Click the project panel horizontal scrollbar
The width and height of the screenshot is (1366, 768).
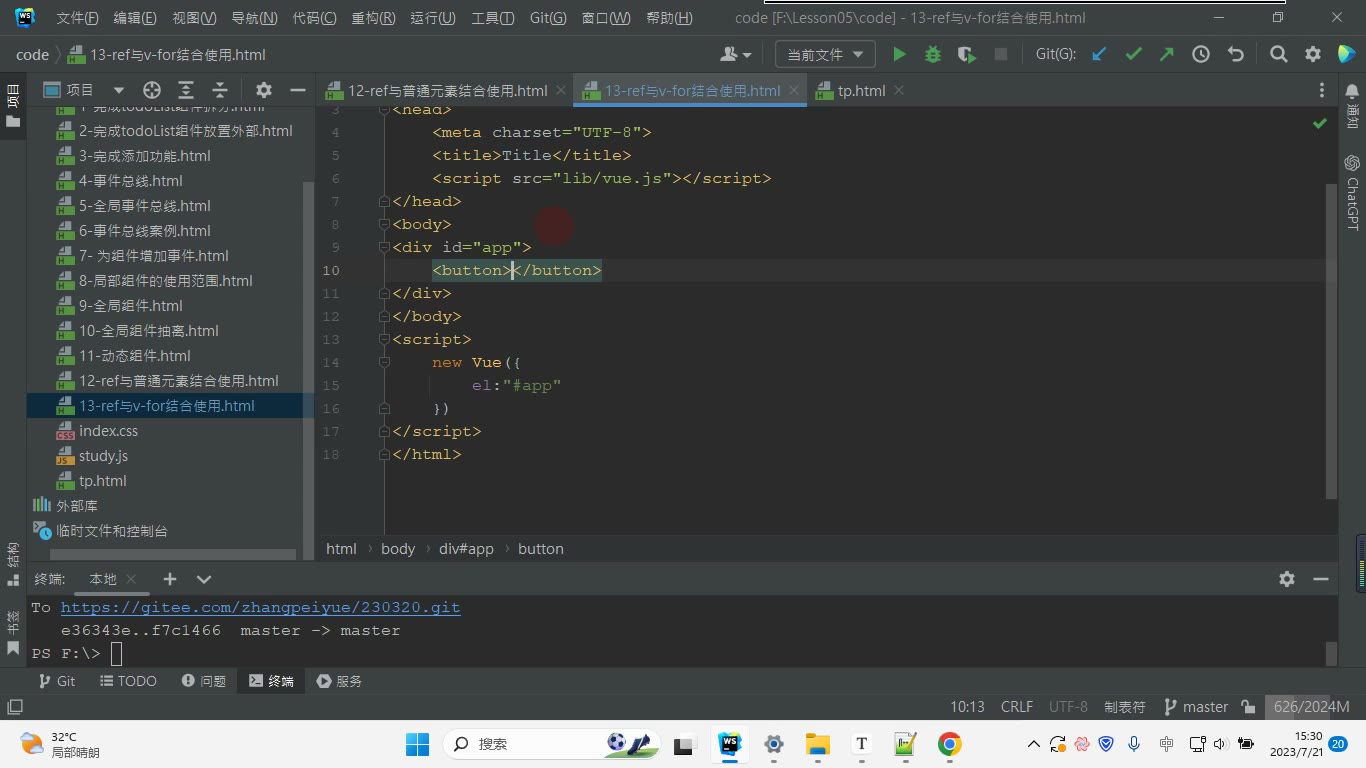[x=173, y=554]
